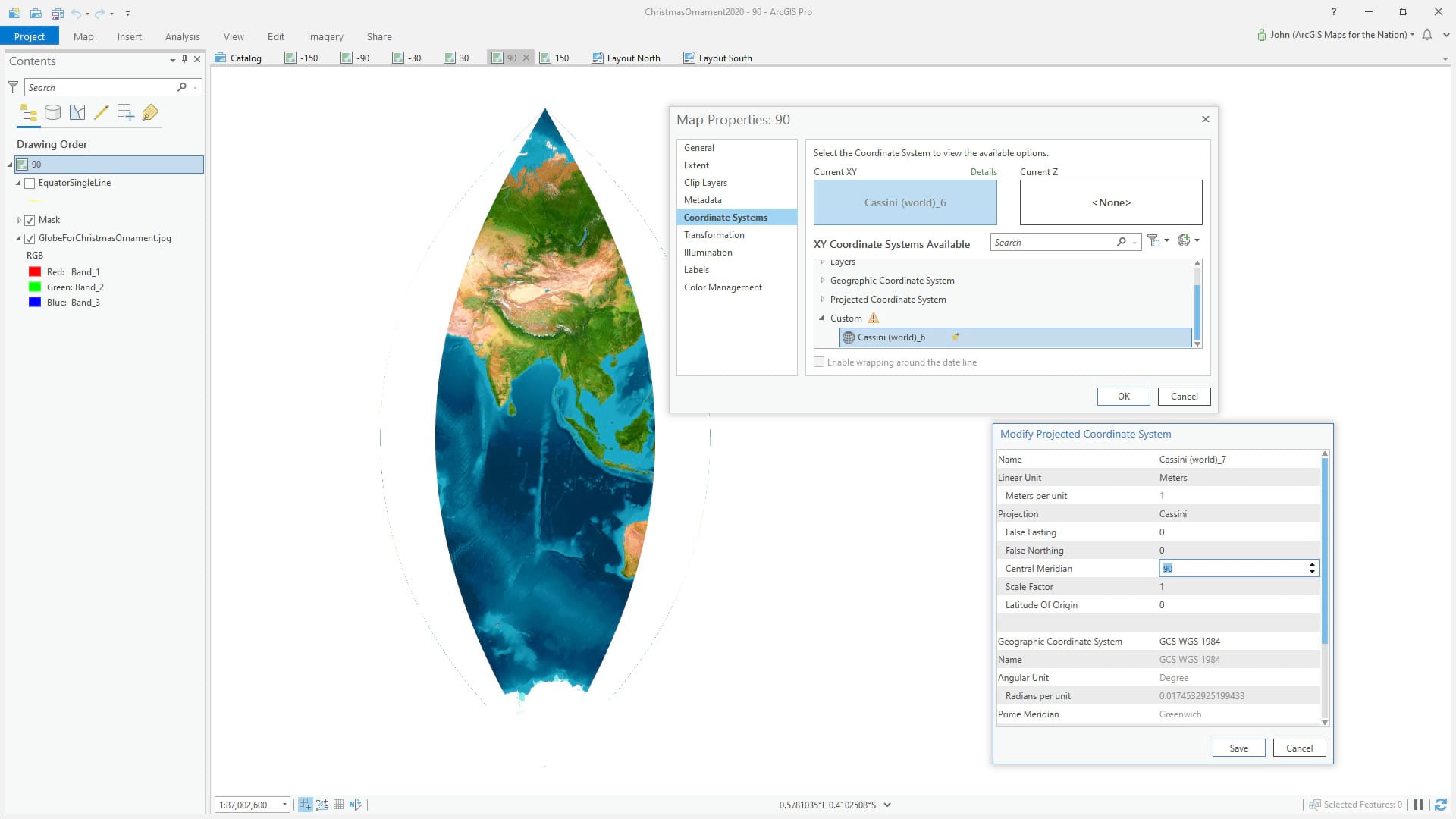Viewport: 1456px width, 819px height.
Task: Click List By Snapping icon
Action: (x=126, y=113)
